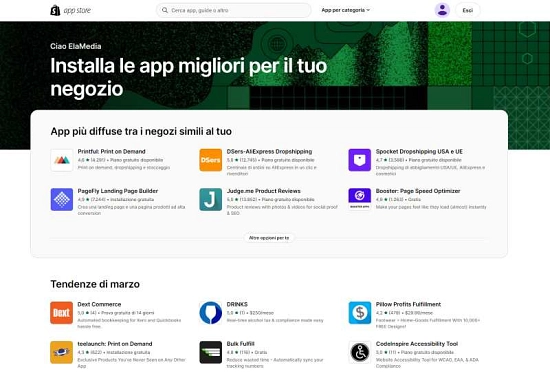Screen dimensions: 550x376
Task: Open the teelaunch app icon
Action: [x=62, y=352]
